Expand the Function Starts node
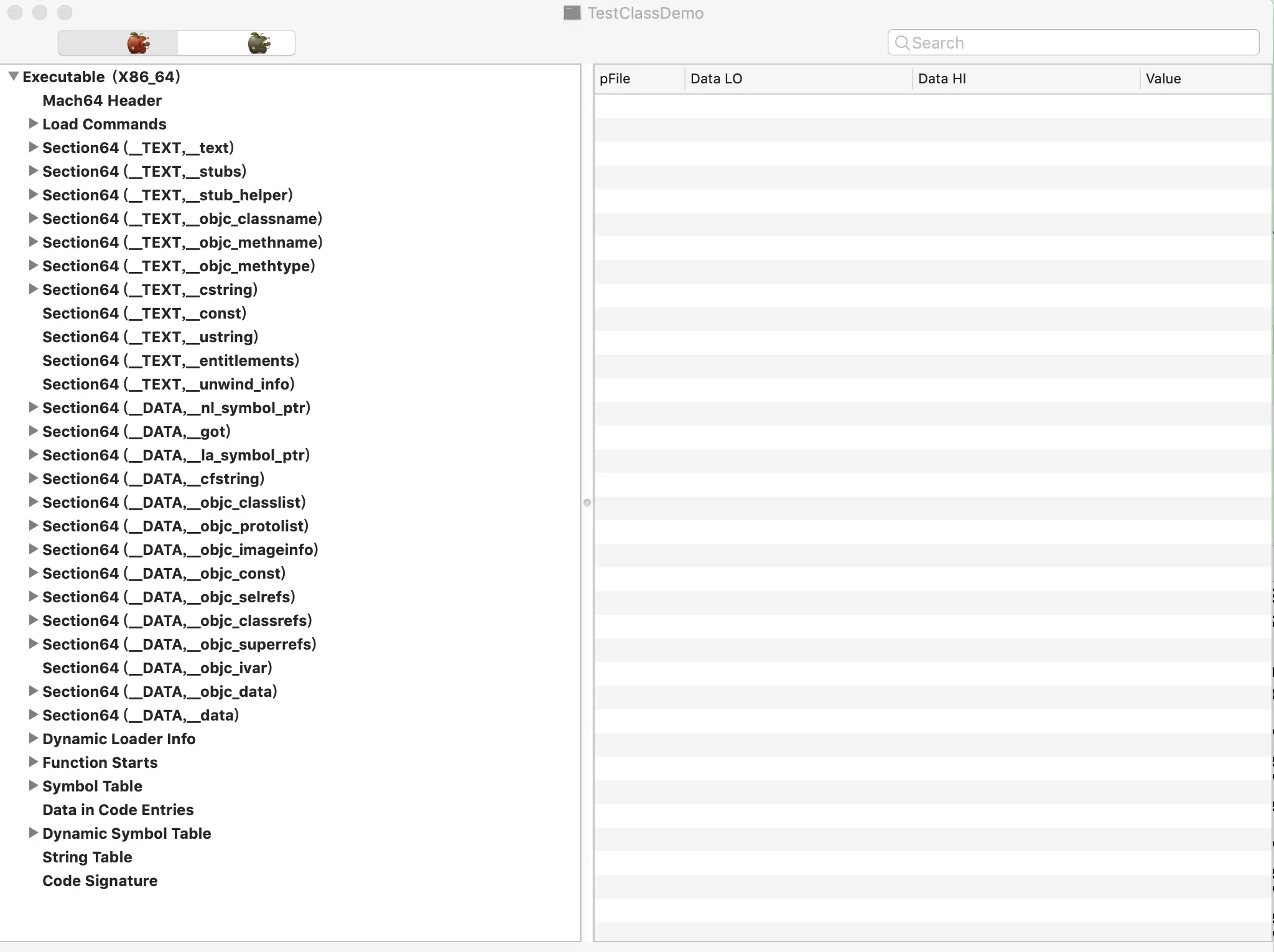The image size is (1274, 952). pos(34,762)
